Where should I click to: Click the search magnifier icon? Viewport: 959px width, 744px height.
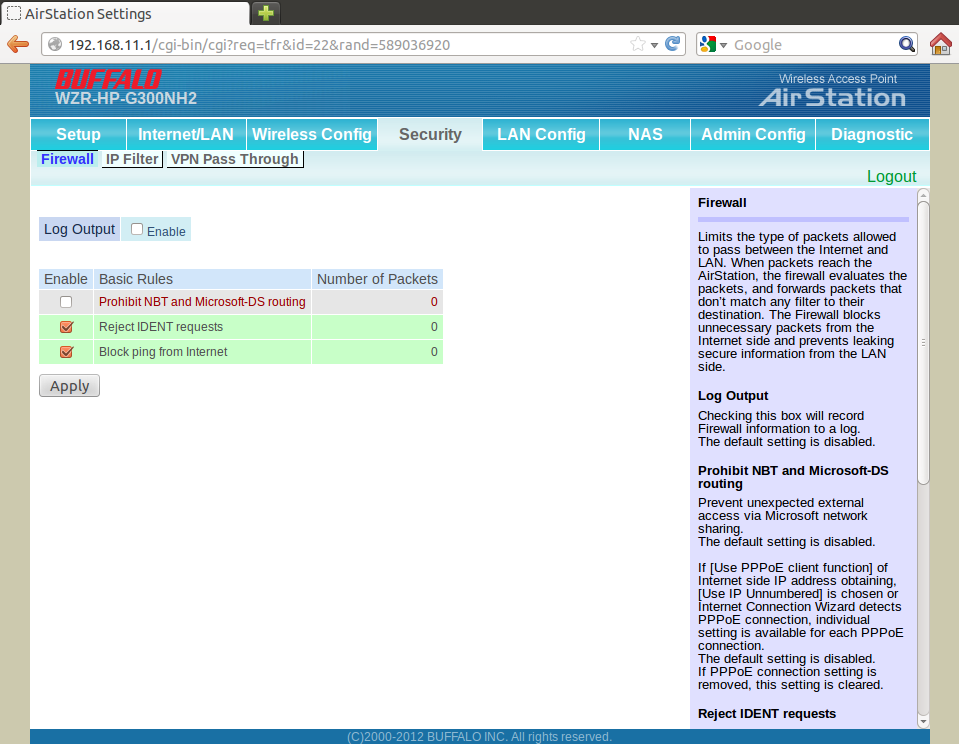point(907,45)
